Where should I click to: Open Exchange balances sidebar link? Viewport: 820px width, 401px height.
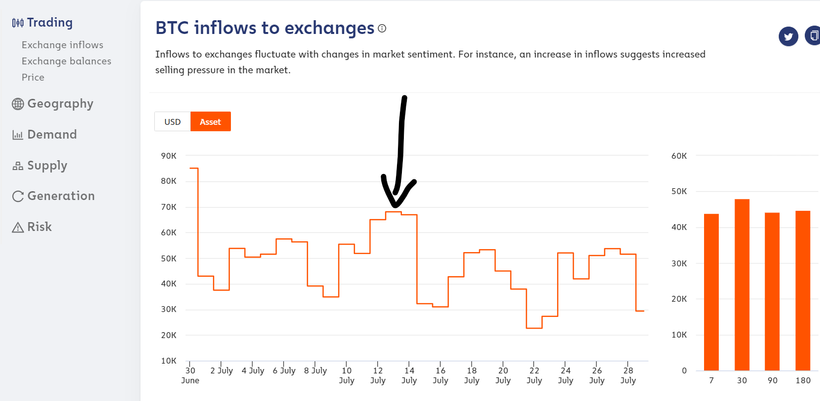(x=66, y=61)
